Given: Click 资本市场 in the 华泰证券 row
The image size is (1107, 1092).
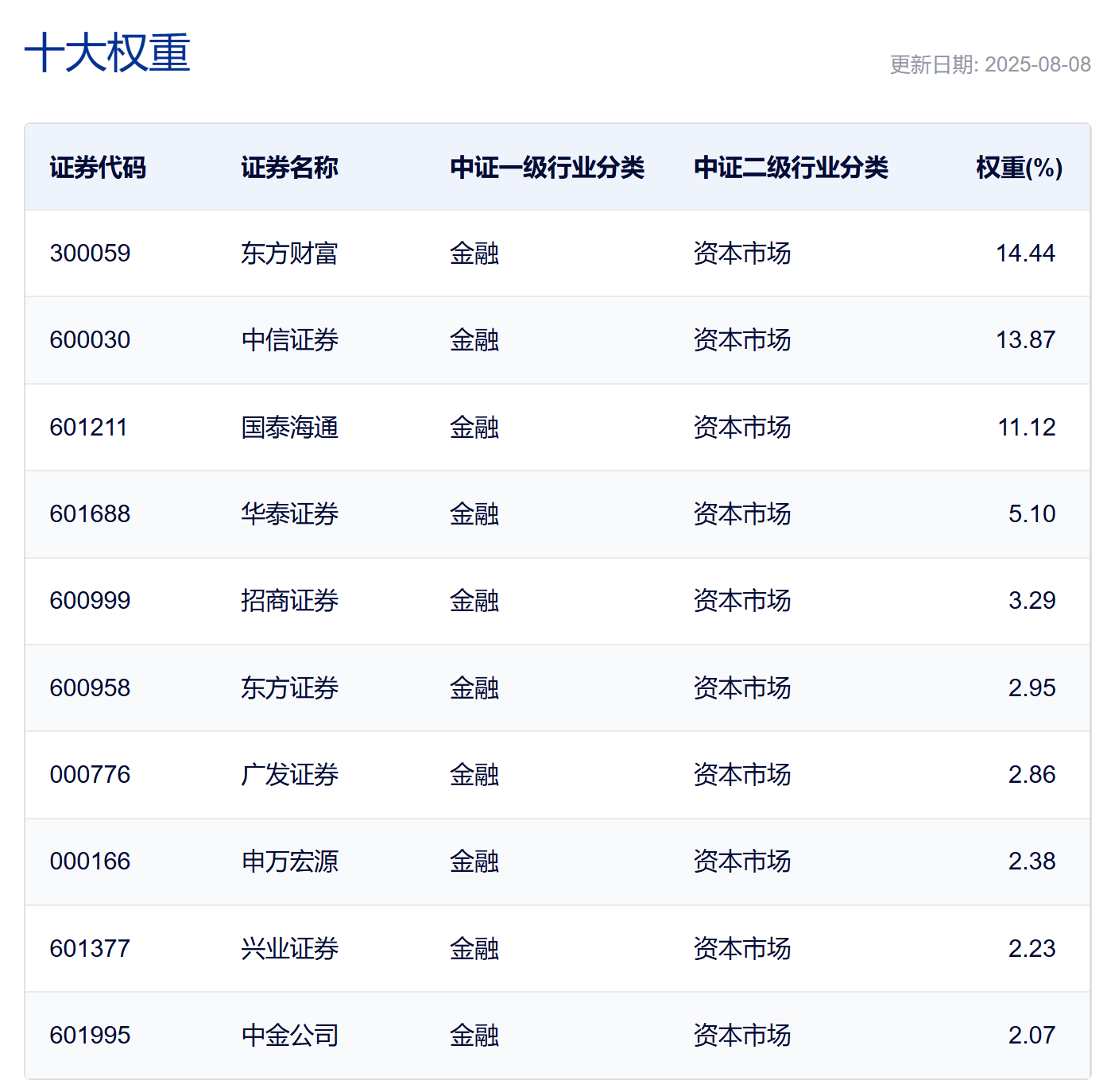Looking at the screenshot, I should [742, 514].
